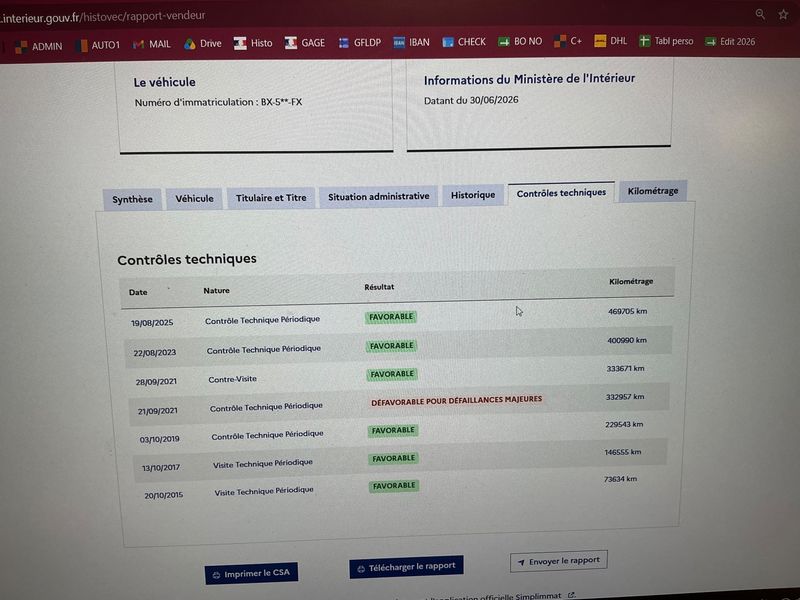Open the Situation administrative tab
This screenshot has width=800, height=600.
379,196
